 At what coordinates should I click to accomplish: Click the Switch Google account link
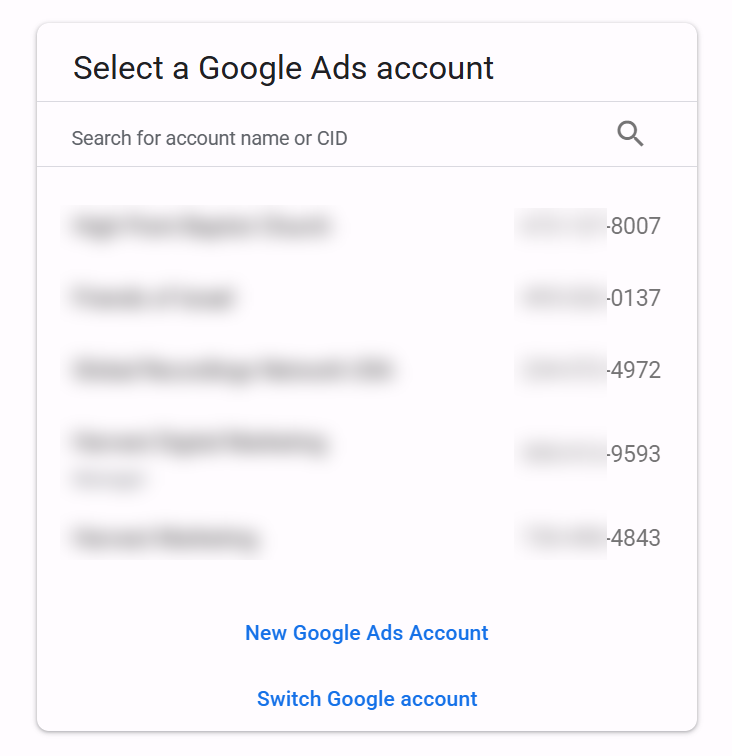(x=366, y=699)
